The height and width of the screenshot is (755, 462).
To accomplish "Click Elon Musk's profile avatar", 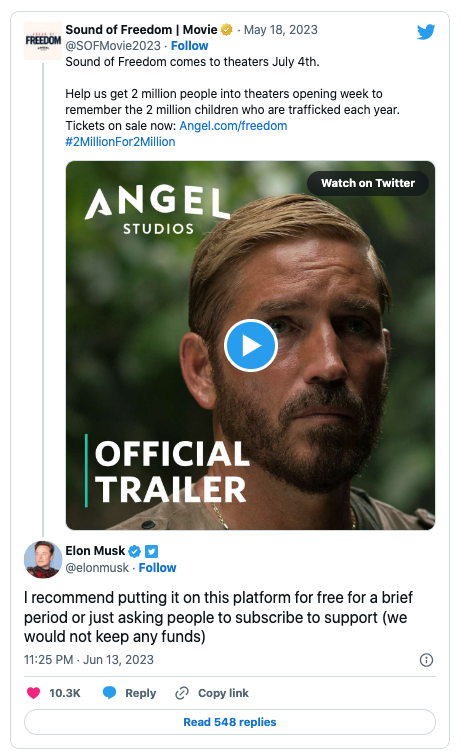I will (x=43, y=559).
